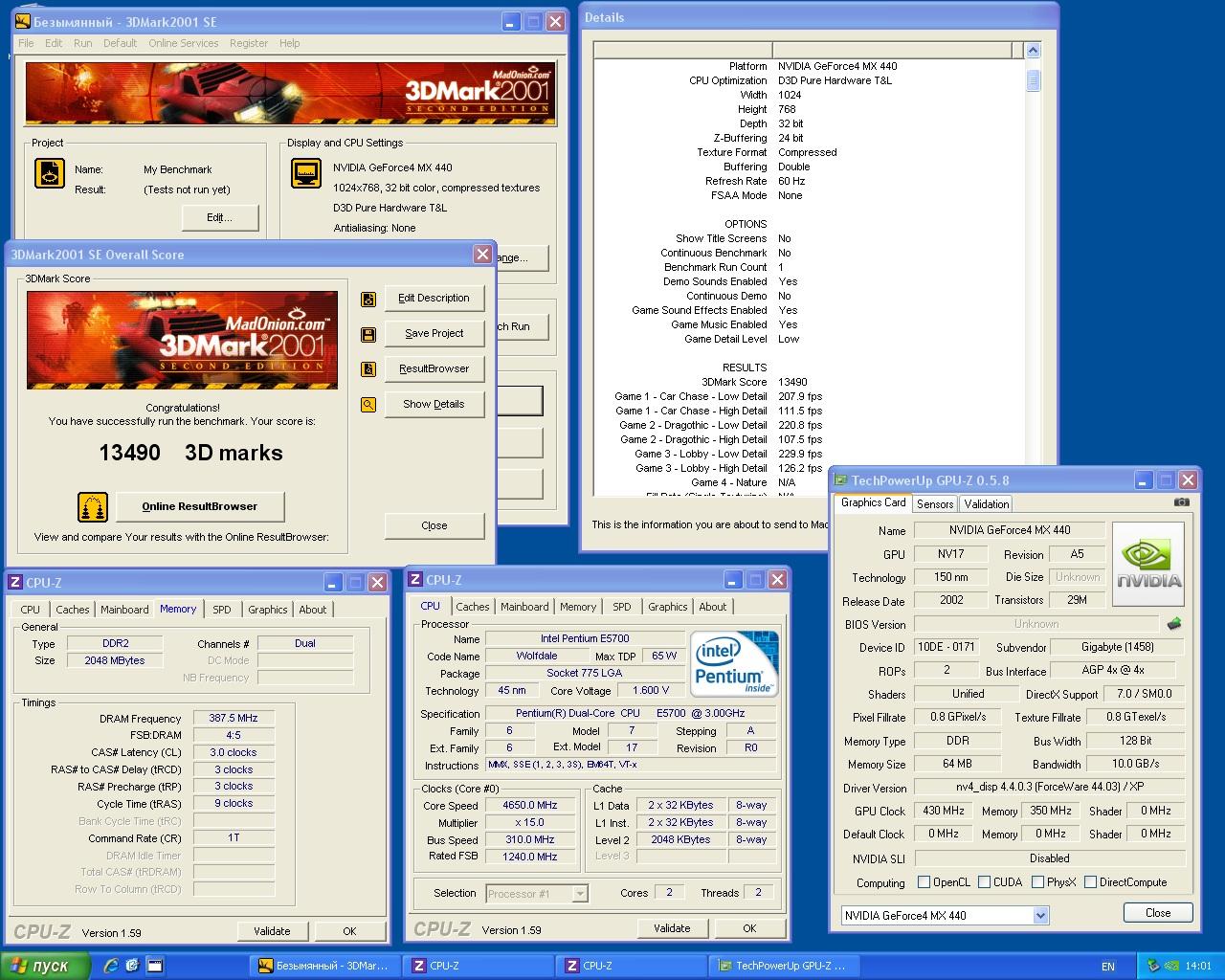This screenshot has height=980, width=1225.
Task: Click the 3DMark taskbar button
Action: pos(325,967)
